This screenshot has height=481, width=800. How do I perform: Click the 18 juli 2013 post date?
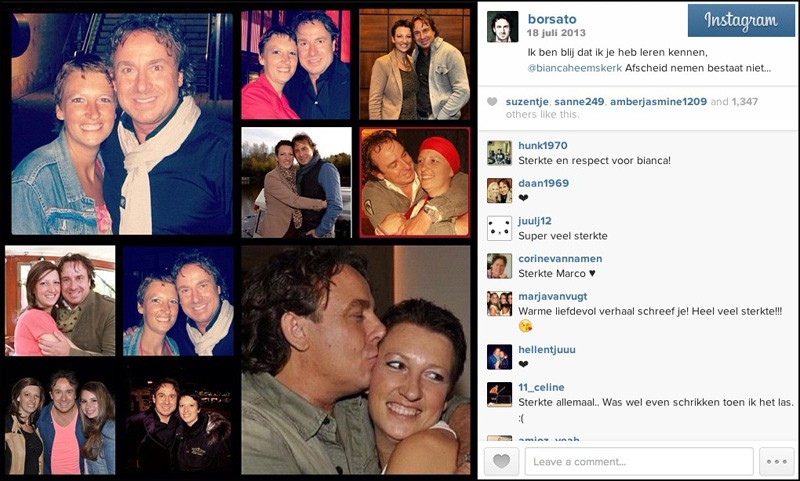[x=556, y=33]
